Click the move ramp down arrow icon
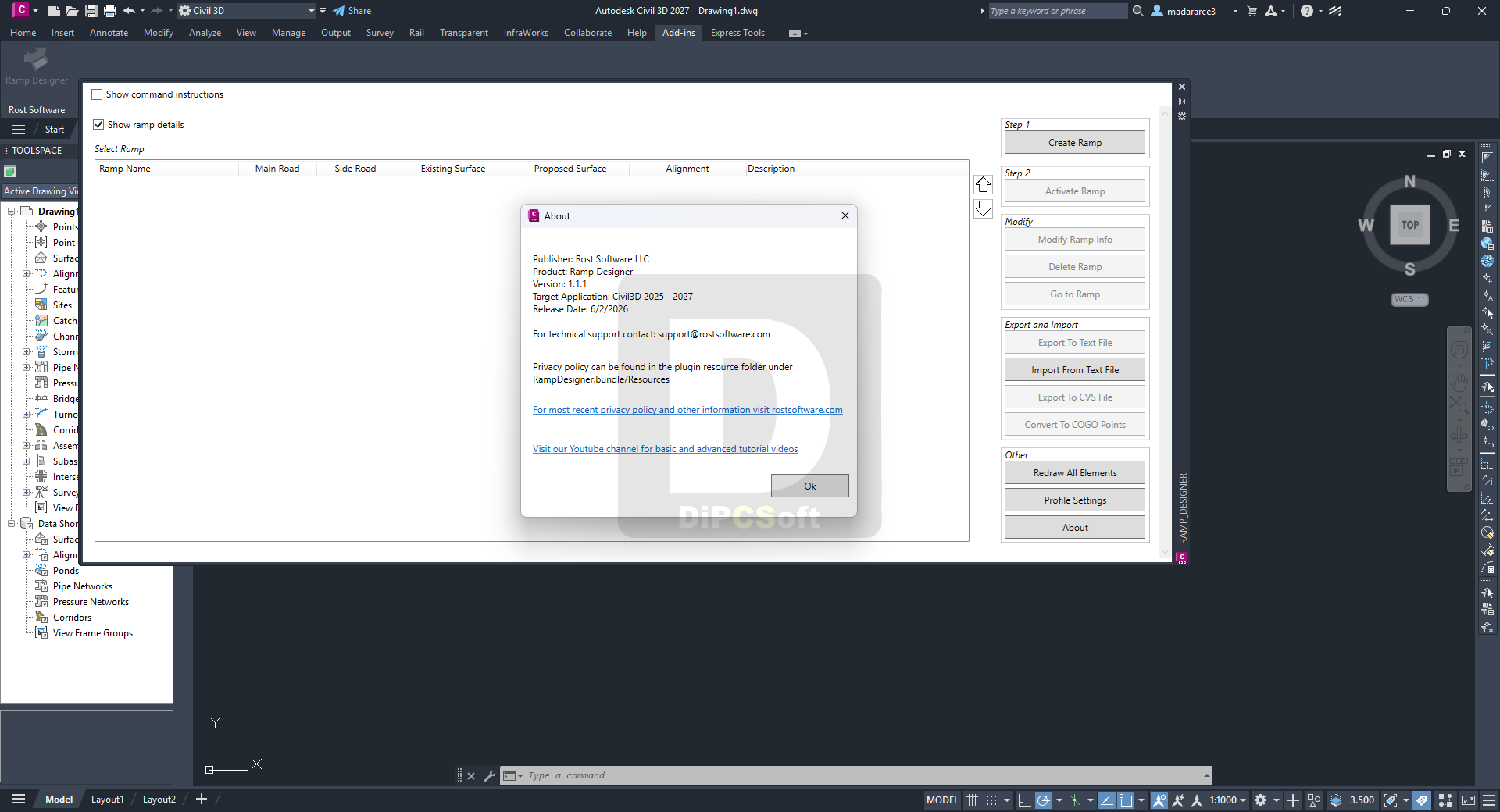 tap(983, 208)
